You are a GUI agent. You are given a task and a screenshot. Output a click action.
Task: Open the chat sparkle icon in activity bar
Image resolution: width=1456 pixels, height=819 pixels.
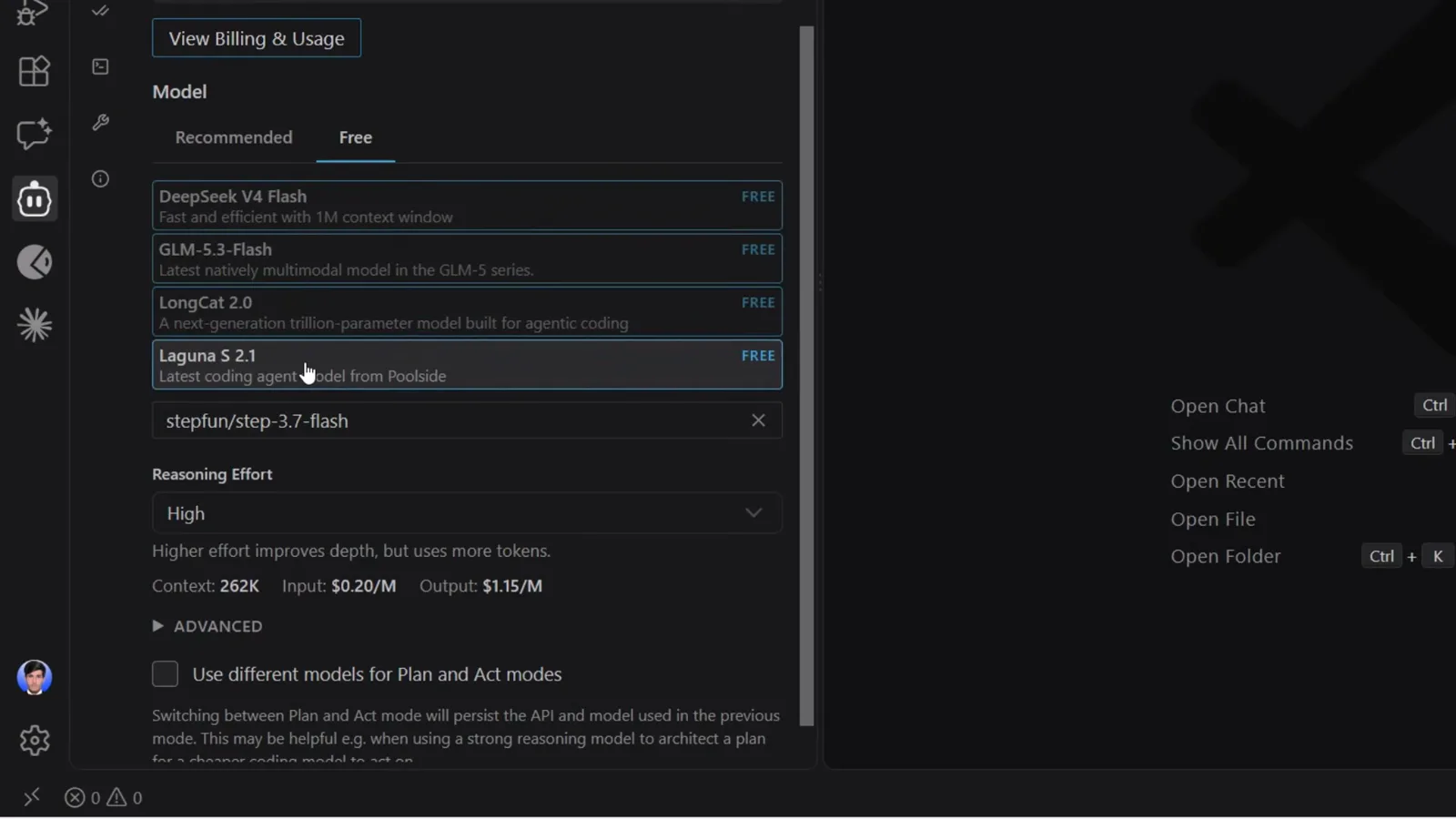coord(34,135)
